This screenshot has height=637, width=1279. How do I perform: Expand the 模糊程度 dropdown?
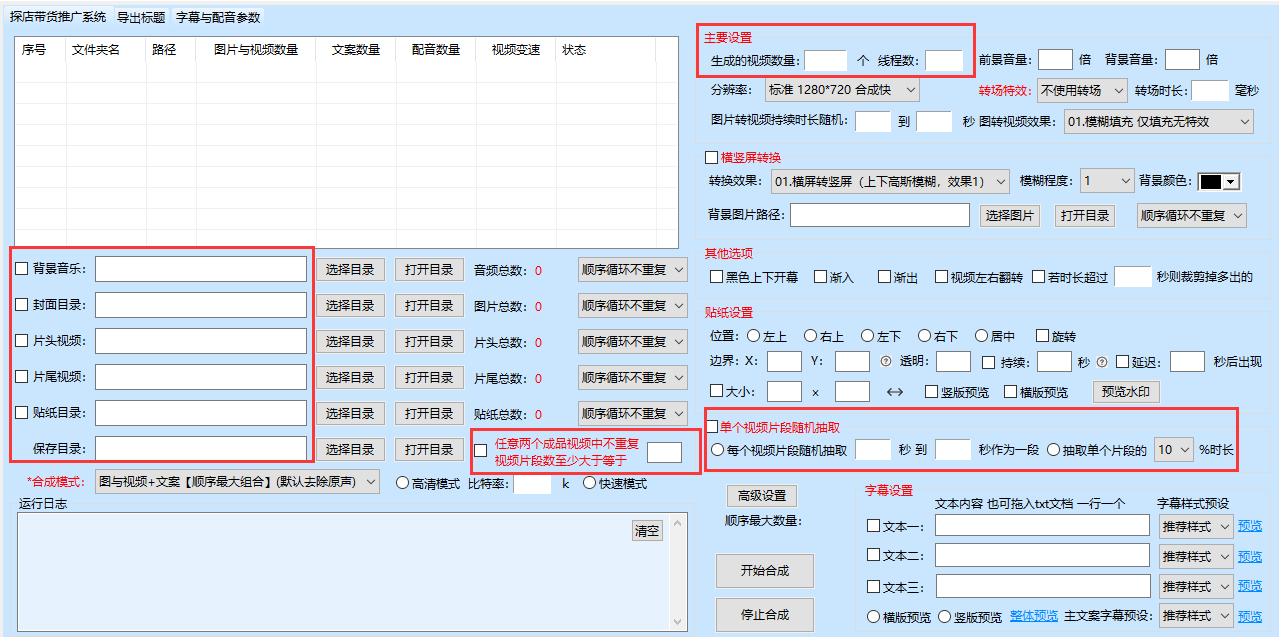tap(1105, 181)
